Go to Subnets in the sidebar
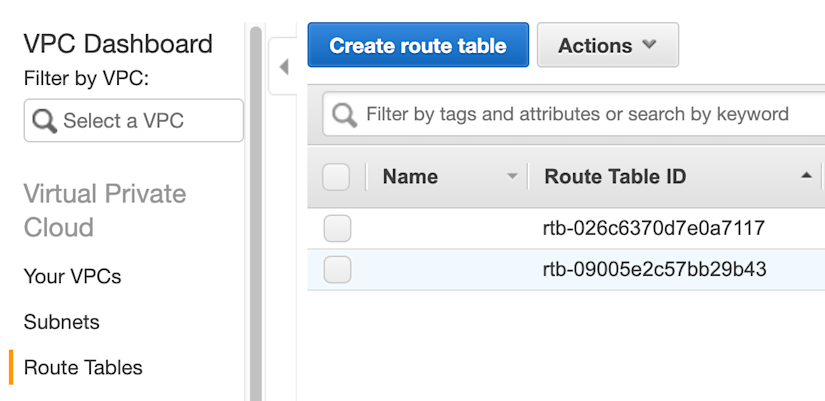Screen dimensions: 825x401 62,322
